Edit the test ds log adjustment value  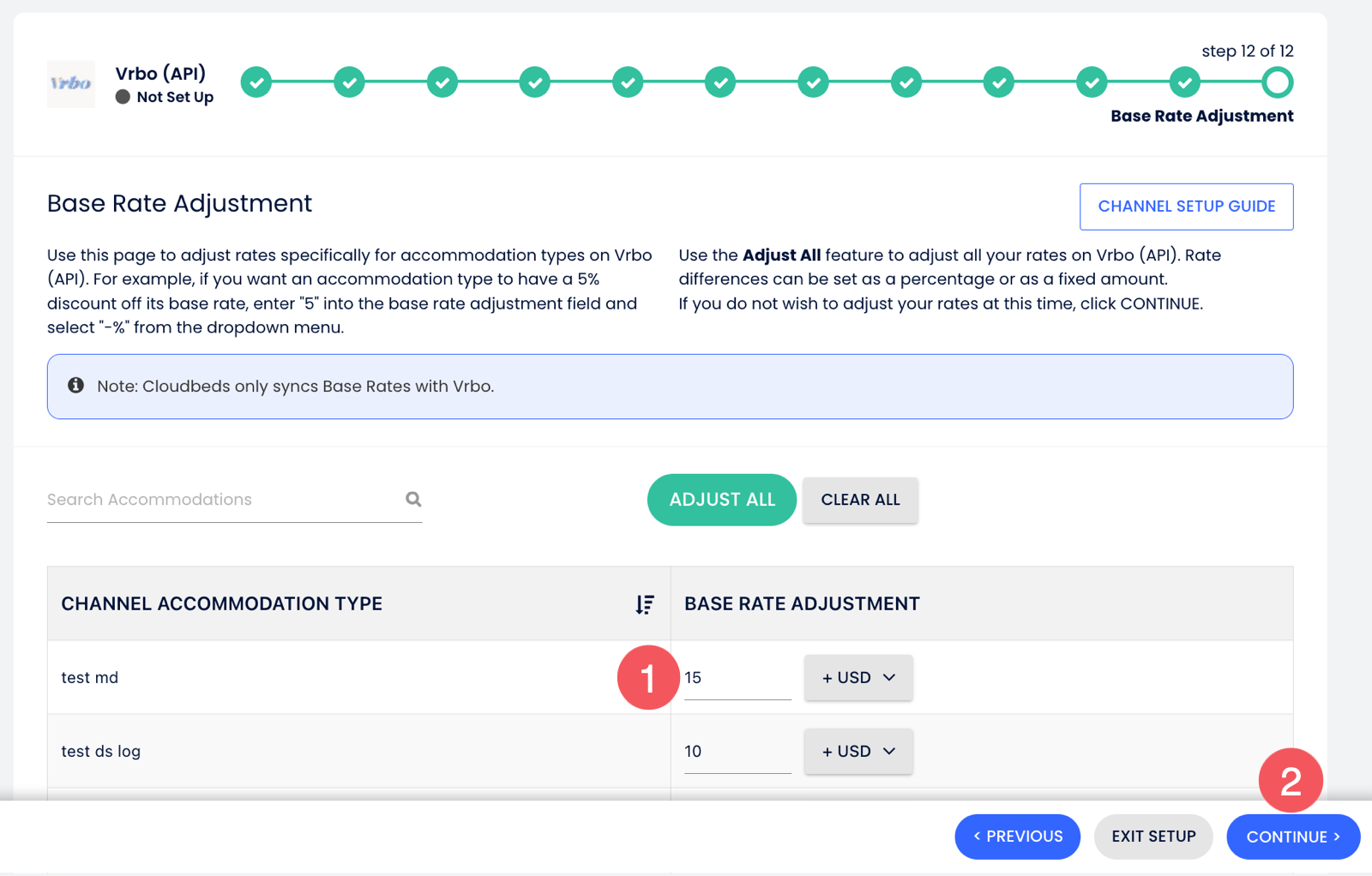[x=737, y=752]
